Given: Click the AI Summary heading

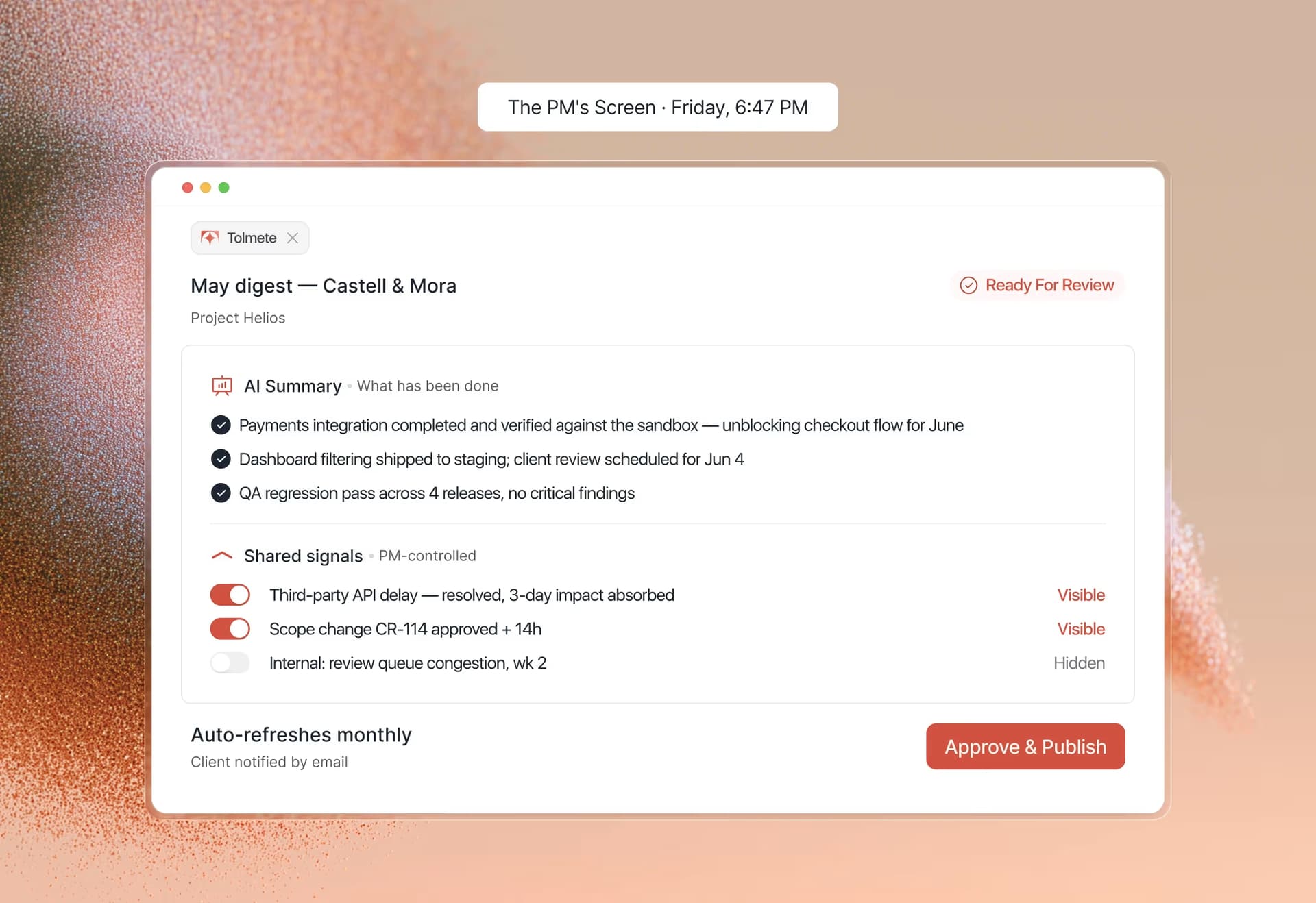Looking at the screenshot, I should click(293, 386).
